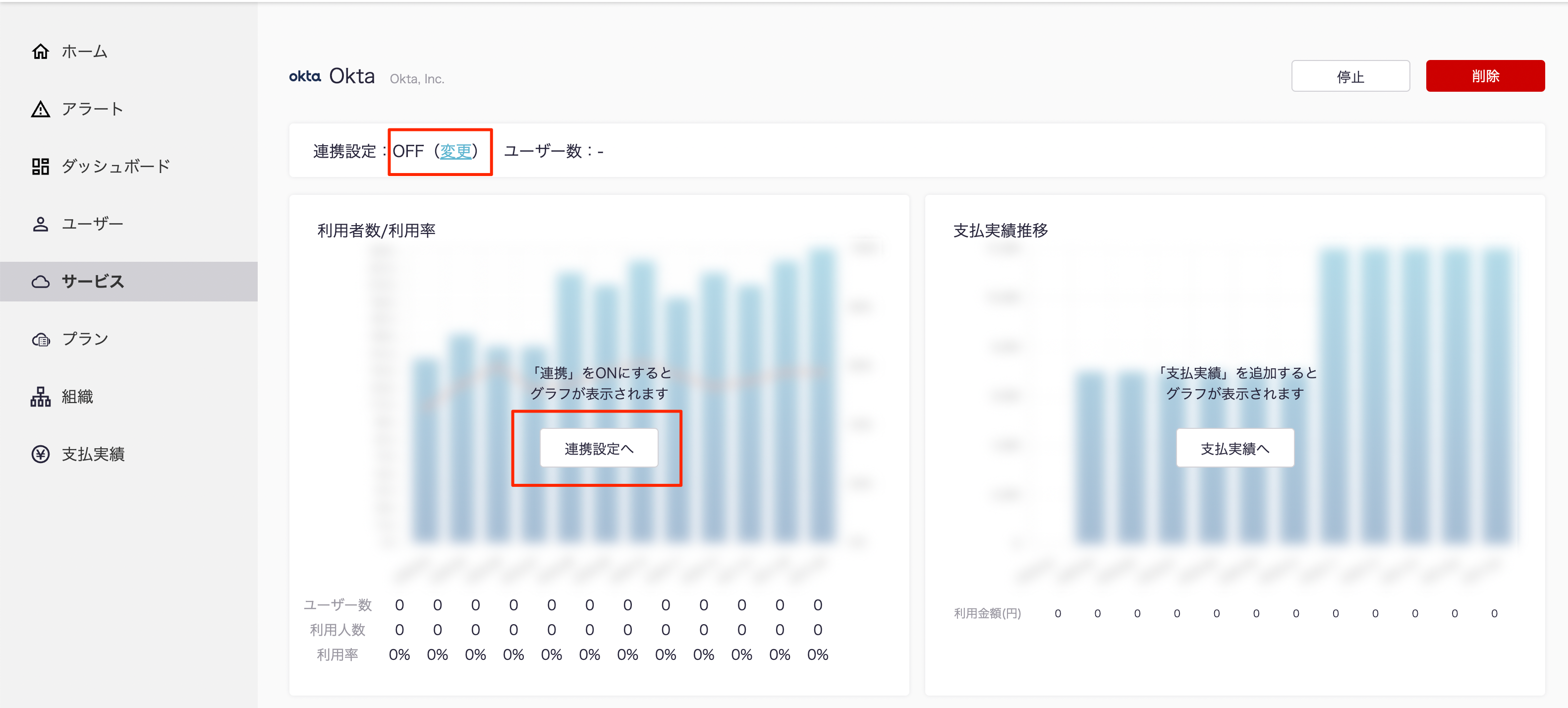This screenshot has width=1568, height=708.
Task: Click the user person icon
Action: 40,224
